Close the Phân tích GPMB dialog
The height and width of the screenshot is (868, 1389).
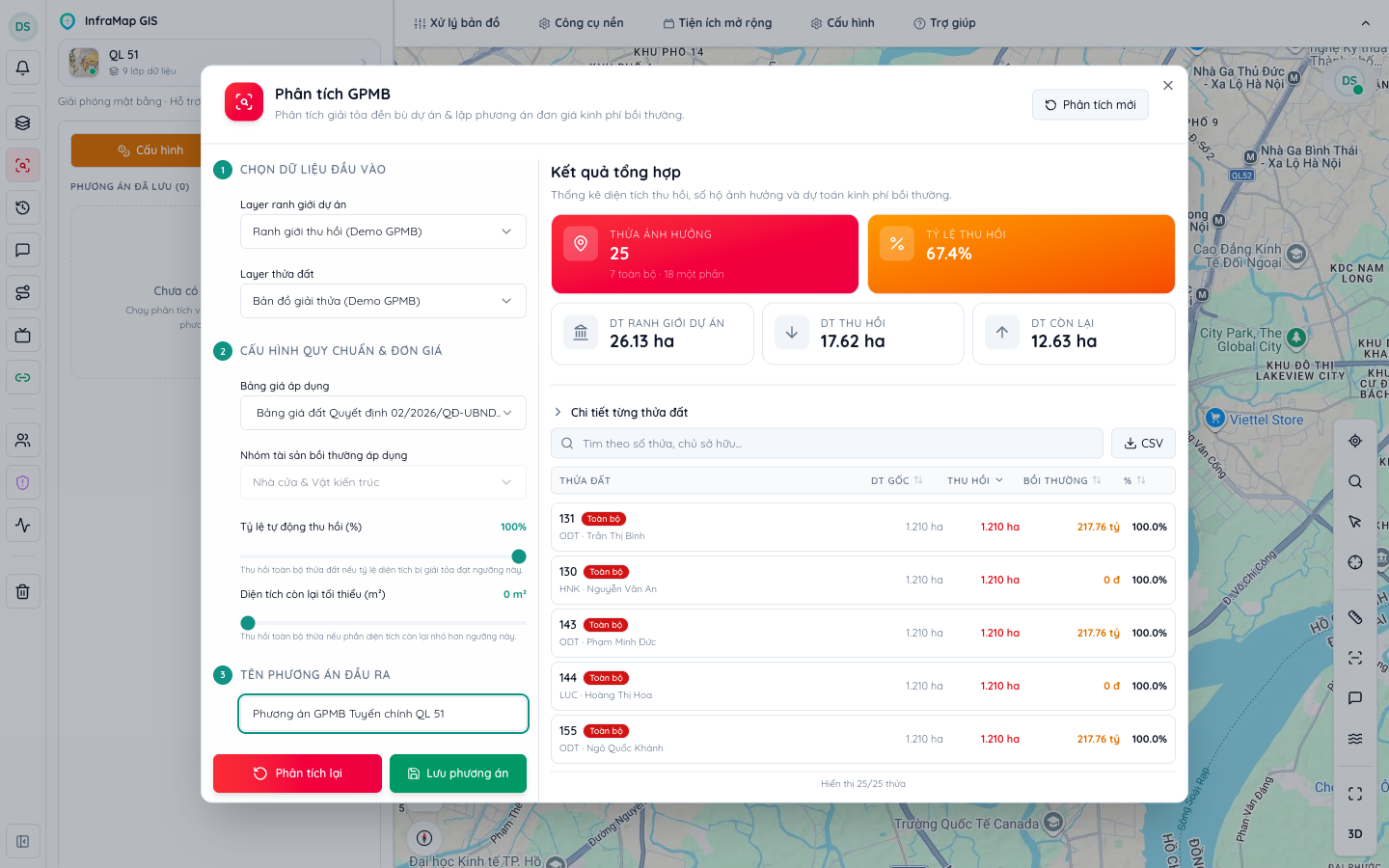click(x=1168, y=86)
